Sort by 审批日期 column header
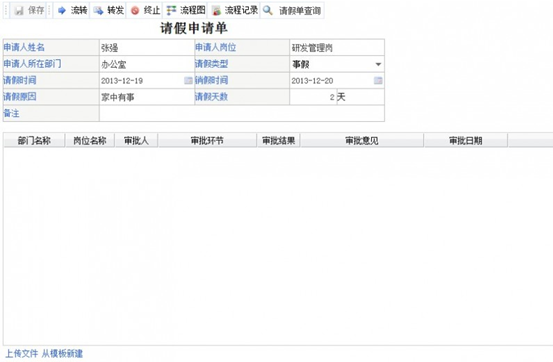 point(466,140)
